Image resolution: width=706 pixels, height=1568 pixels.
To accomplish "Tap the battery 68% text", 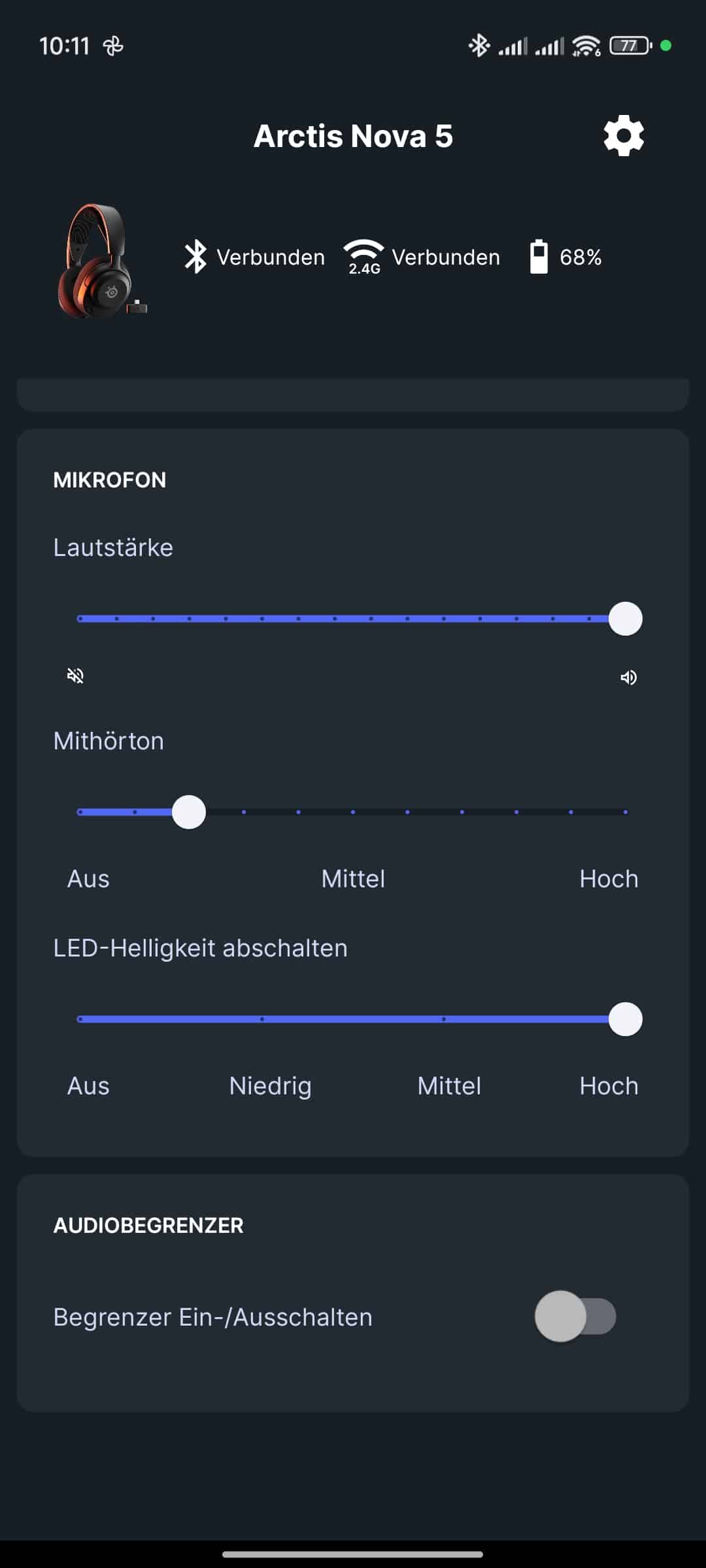I will pyautogui.click(x=580, y=257).
